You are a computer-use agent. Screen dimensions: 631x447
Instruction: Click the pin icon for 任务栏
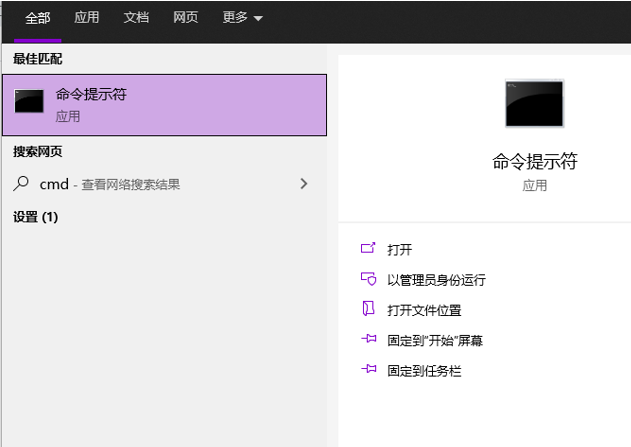click(x=369, y=369)
